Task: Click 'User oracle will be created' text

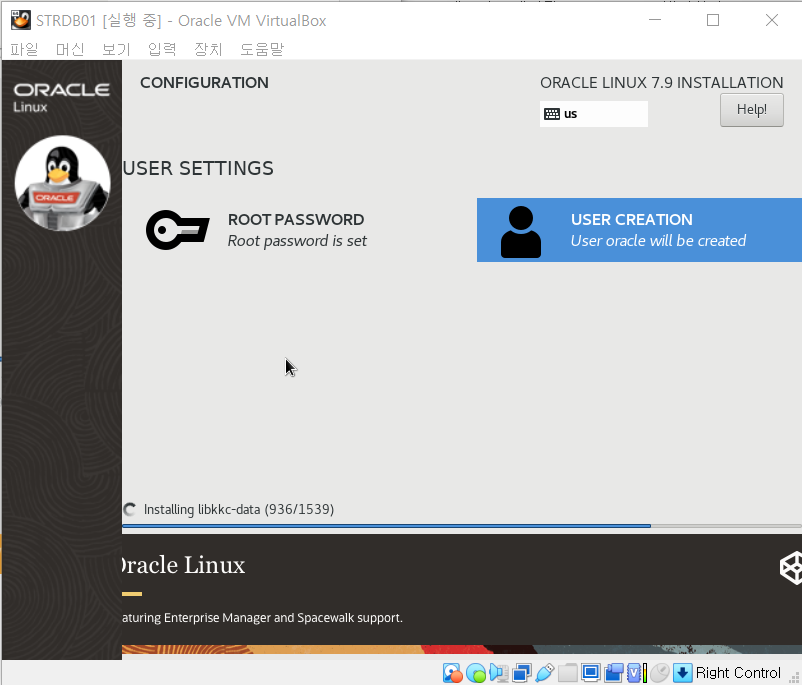Action: tap(658, 241)
